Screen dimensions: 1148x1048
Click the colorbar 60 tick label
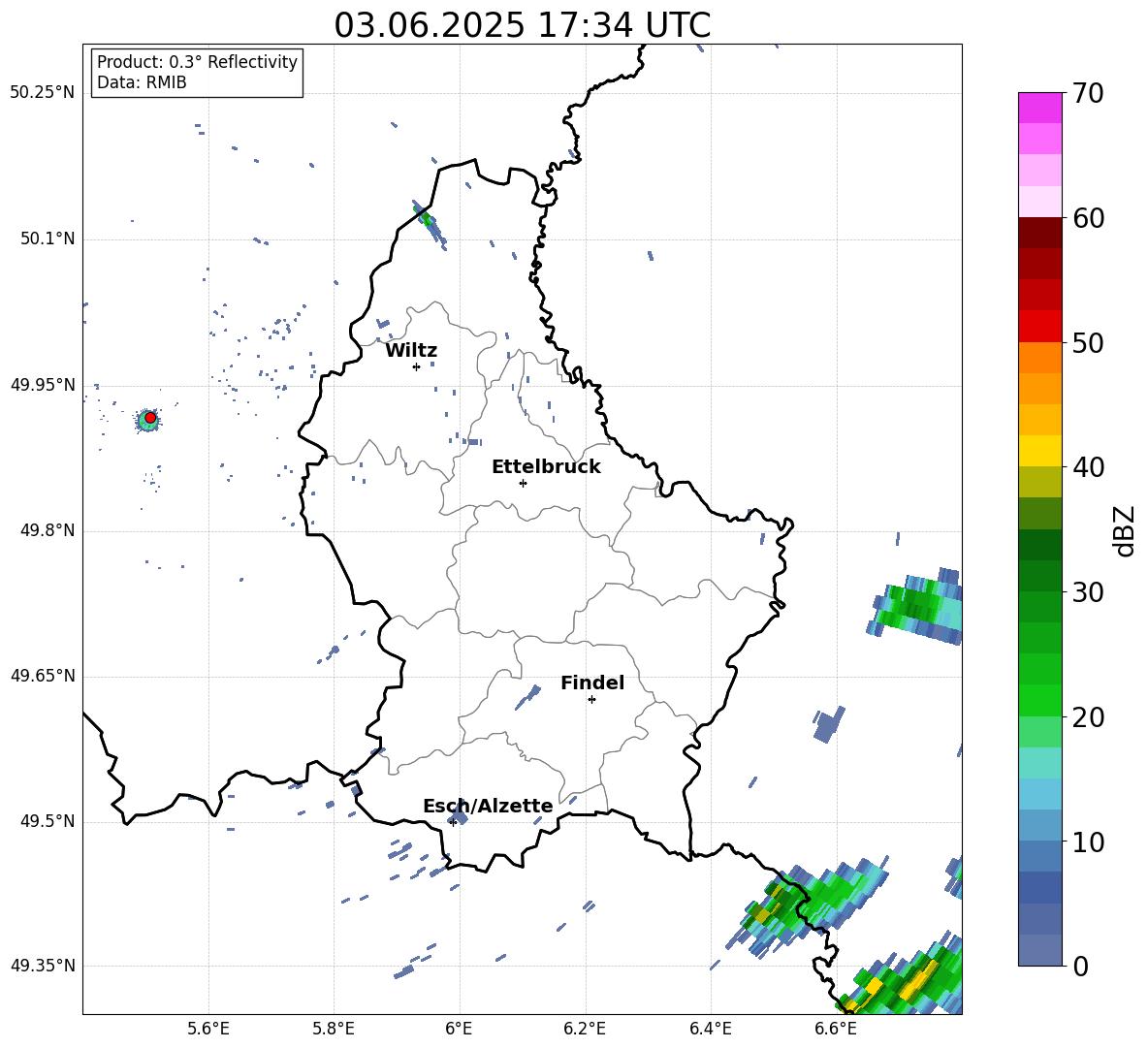coord(1088,218)
